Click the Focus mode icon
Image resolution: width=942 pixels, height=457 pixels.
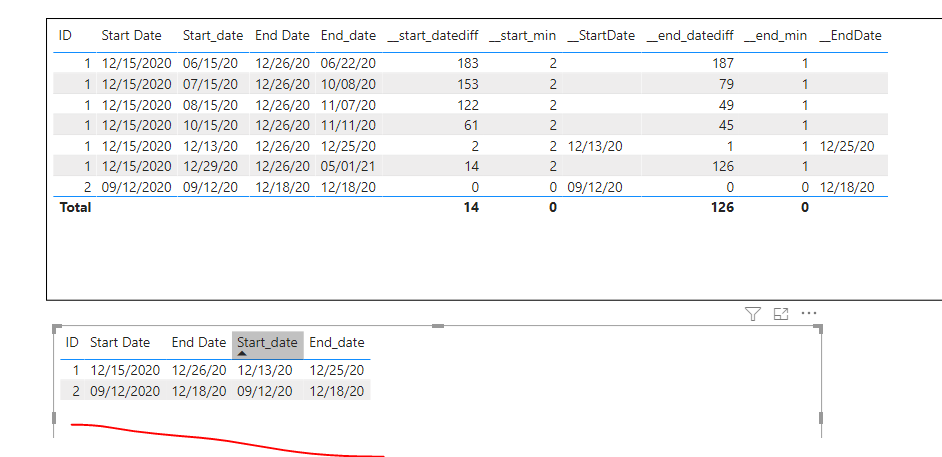pos(780,313)
